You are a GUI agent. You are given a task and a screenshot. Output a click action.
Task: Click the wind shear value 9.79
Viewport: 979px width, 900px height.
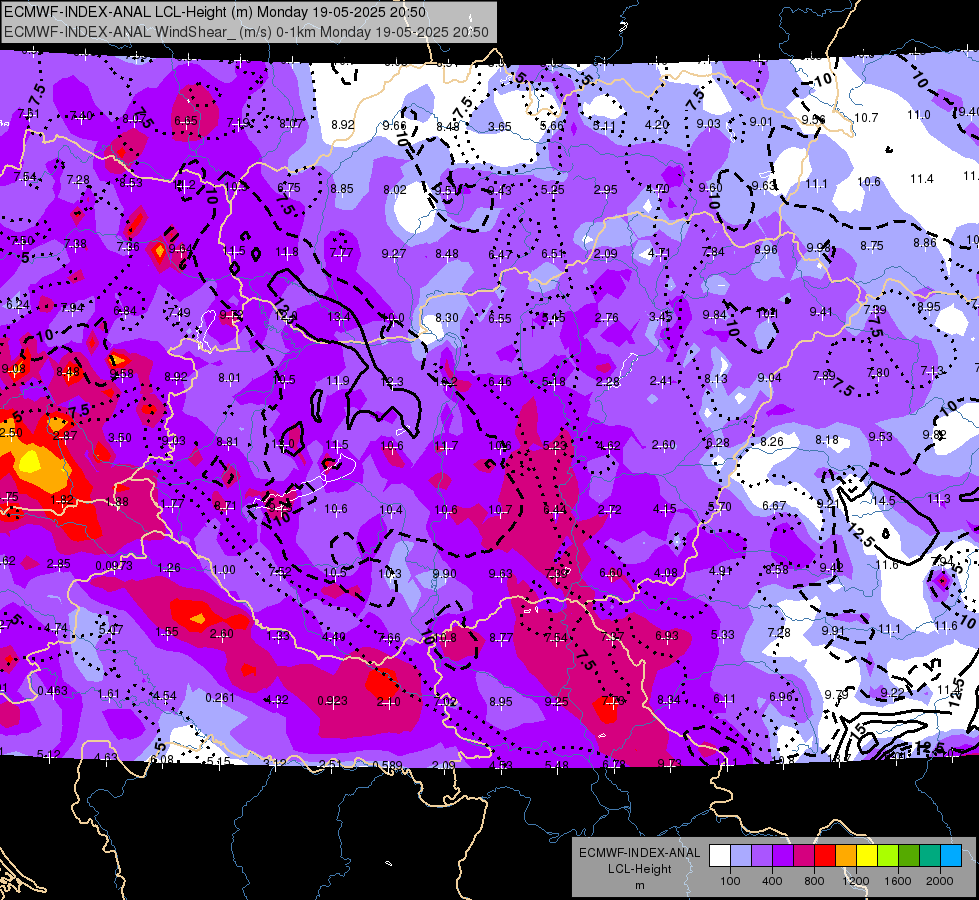tap(836, 695)
